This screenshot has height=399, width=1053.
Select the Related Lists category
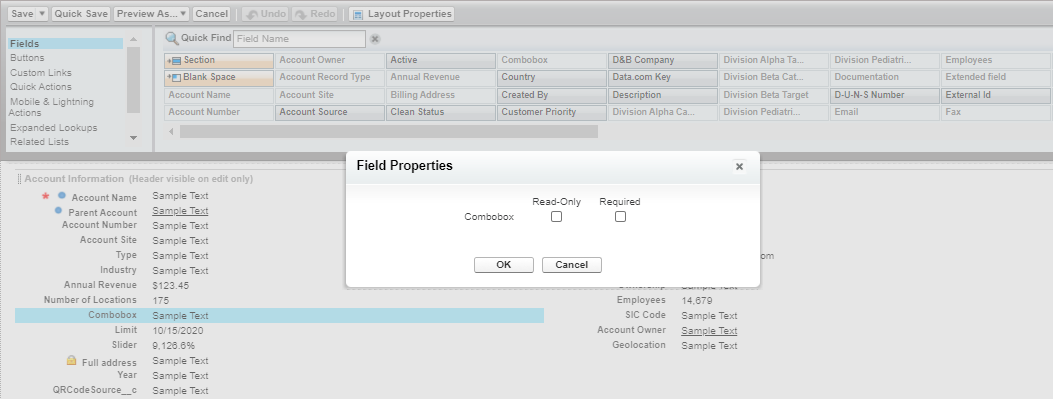(x=39, y=142)
